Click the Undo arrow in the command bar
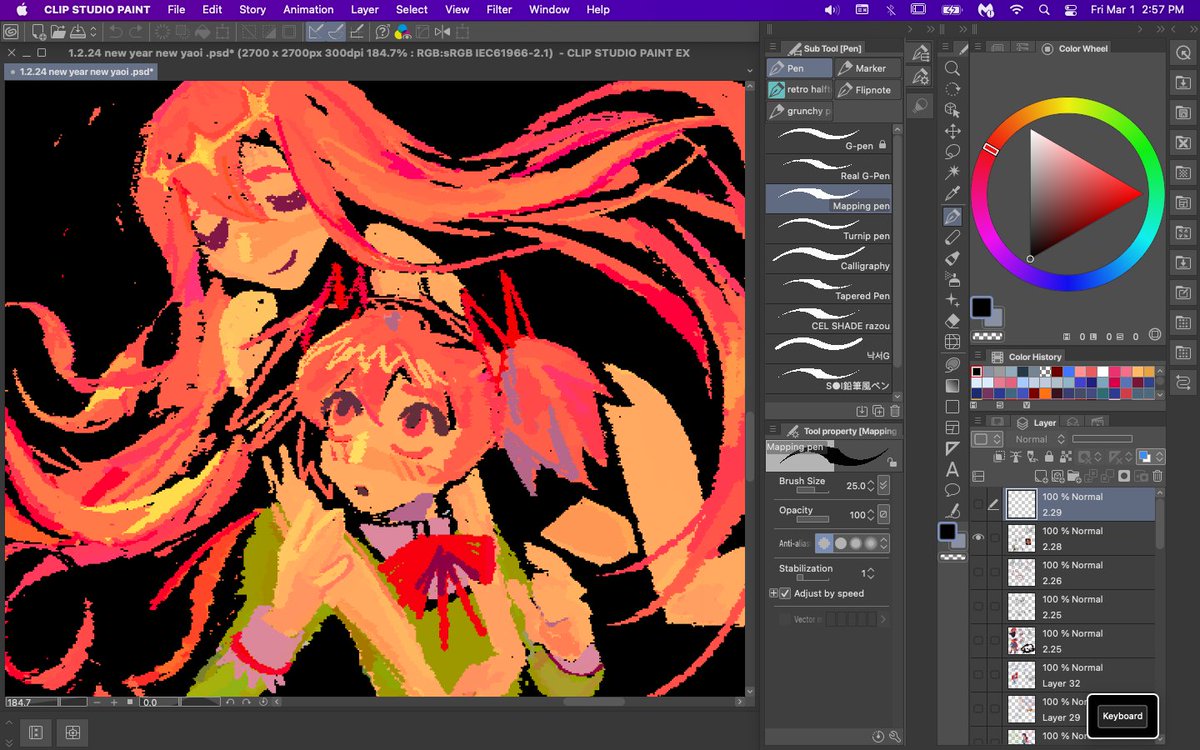Viewport: 1200px width, 750px height. click(116, 34)
